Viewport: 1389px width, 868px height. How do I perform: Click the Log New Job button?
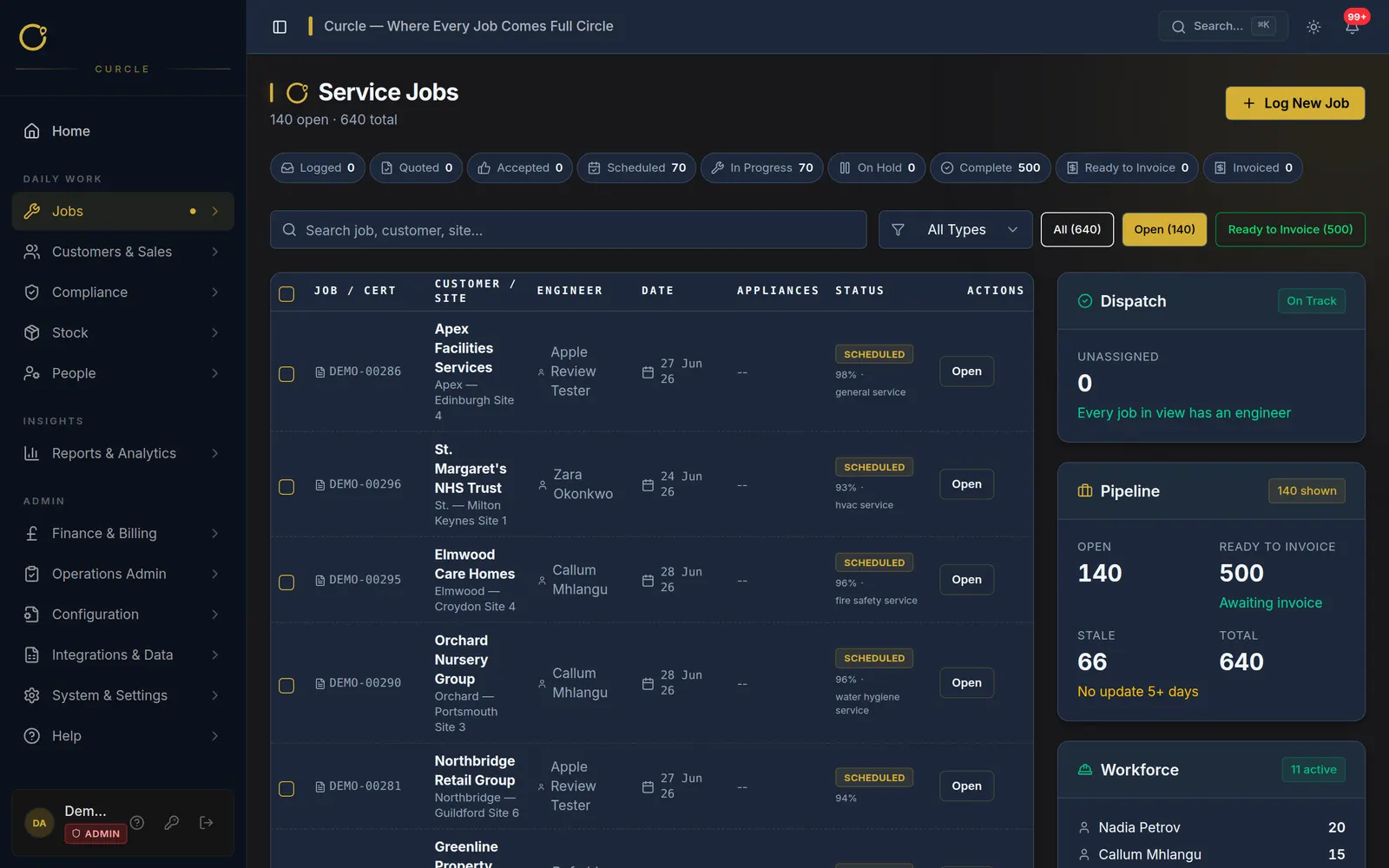[1295, 103]
